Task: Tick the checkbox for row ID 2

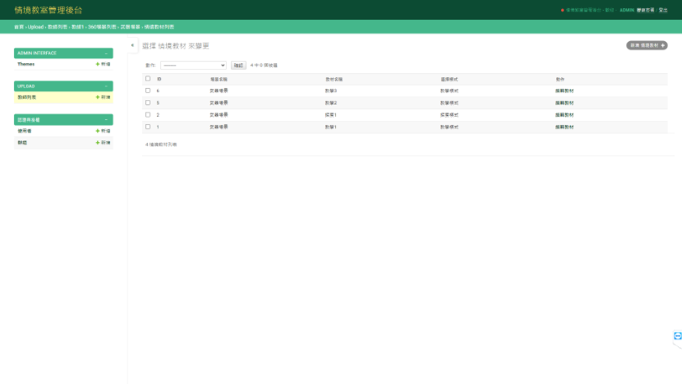Action: pos(148,115)
